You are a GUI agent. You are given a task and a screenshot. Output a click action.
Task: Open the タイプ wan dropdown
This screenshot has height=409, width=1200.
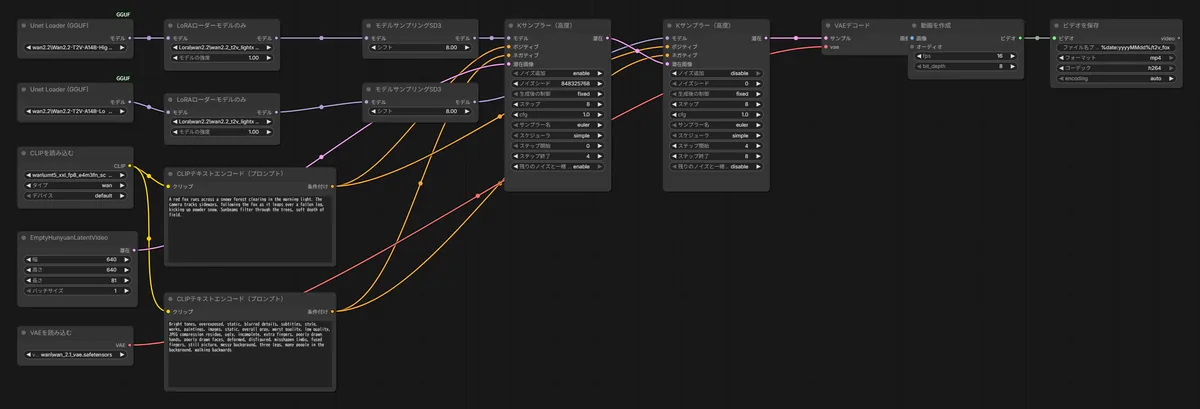pos(76,185)
